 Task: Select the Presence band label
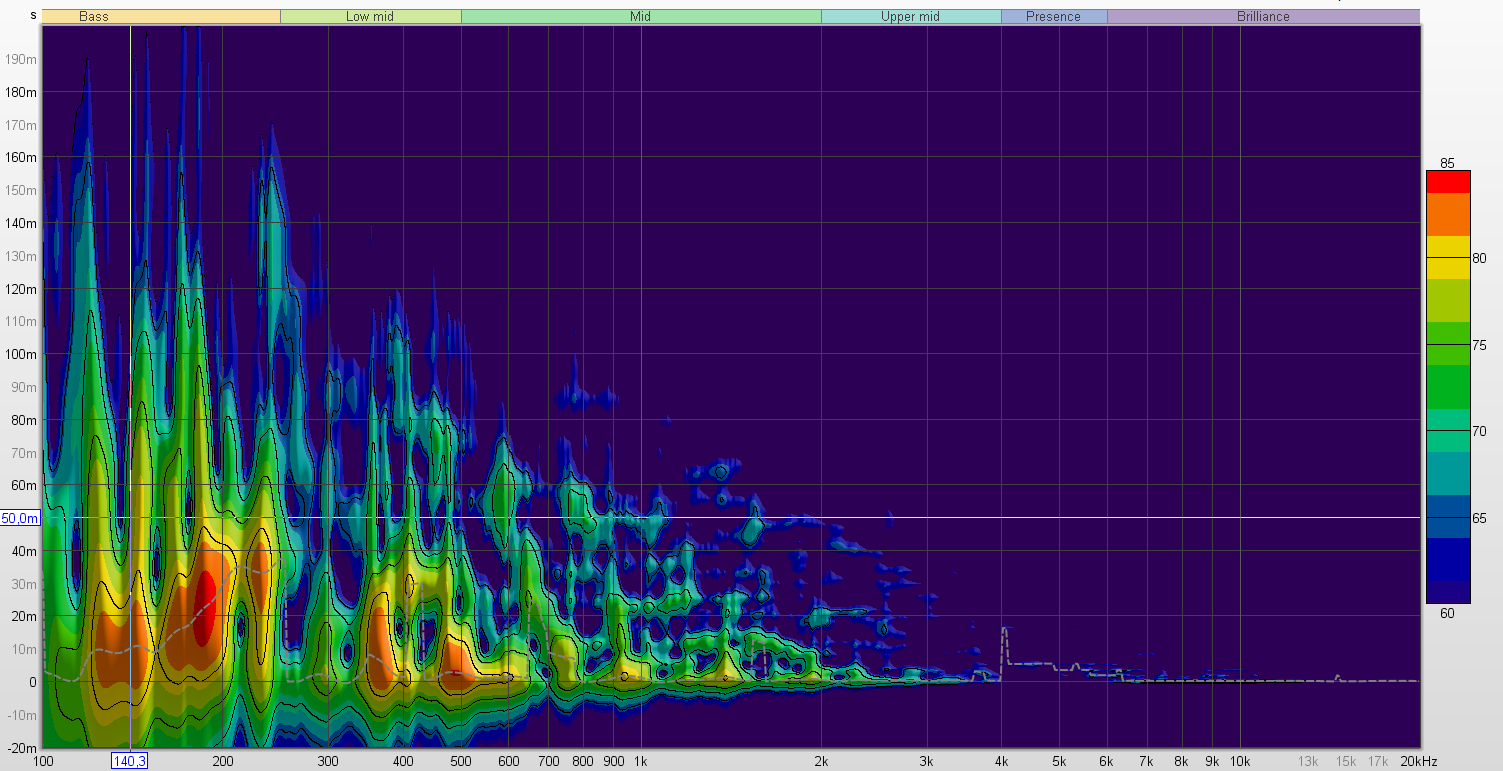[x=1054, y=16]
